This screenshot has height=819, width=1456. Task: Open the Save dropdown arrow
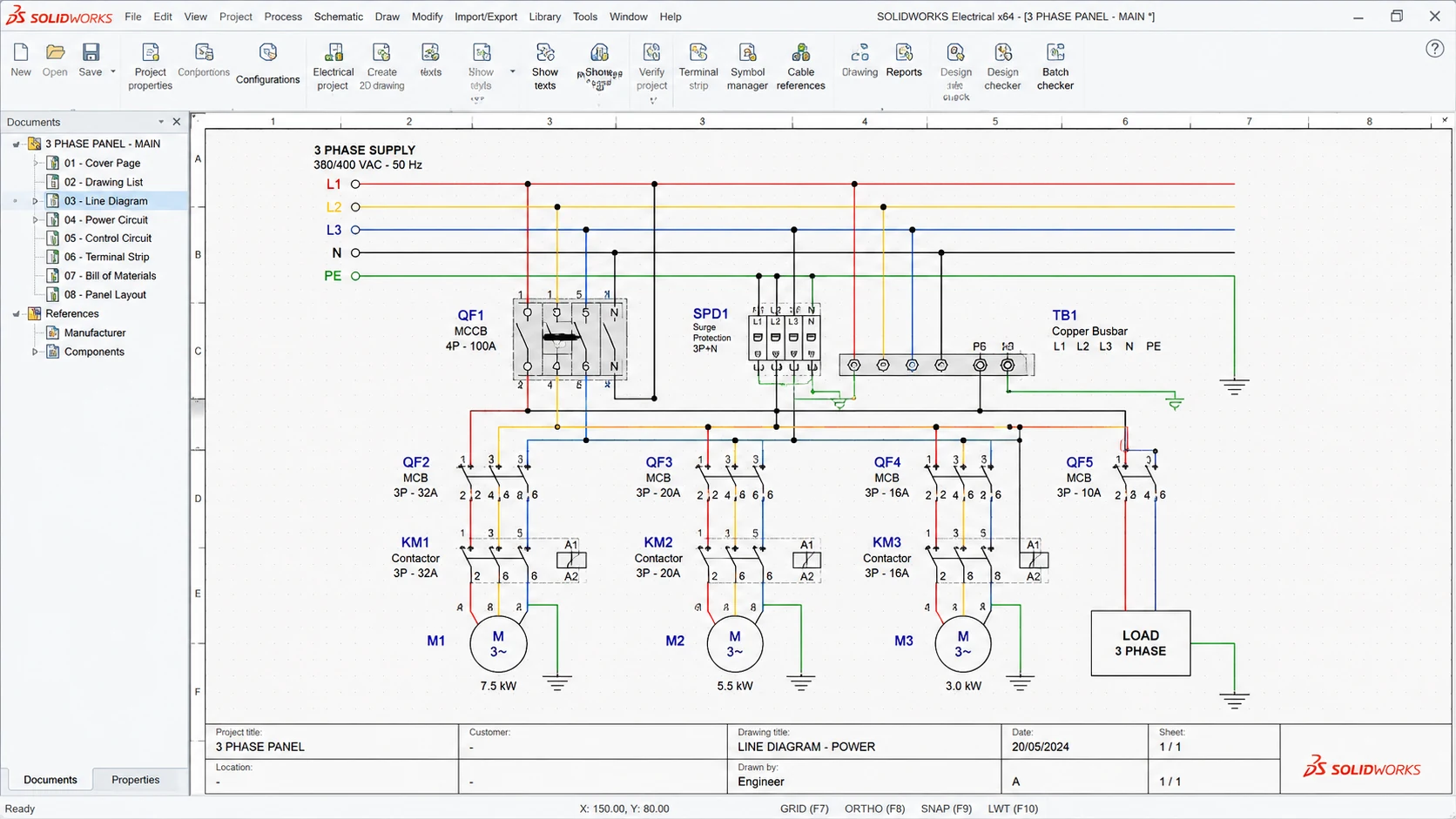pos(113,71)
